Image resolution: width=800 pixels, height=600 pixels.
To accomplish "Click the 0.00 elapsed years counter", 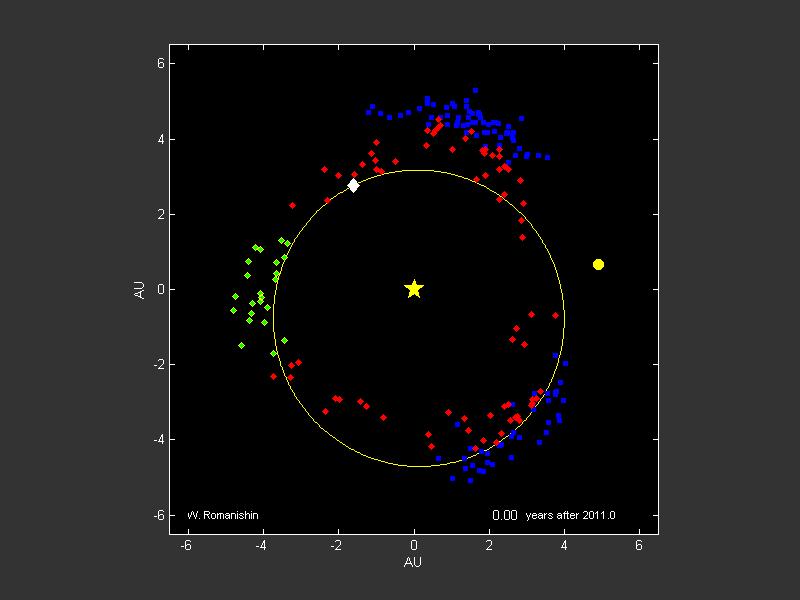I will (x=504, y=516).
